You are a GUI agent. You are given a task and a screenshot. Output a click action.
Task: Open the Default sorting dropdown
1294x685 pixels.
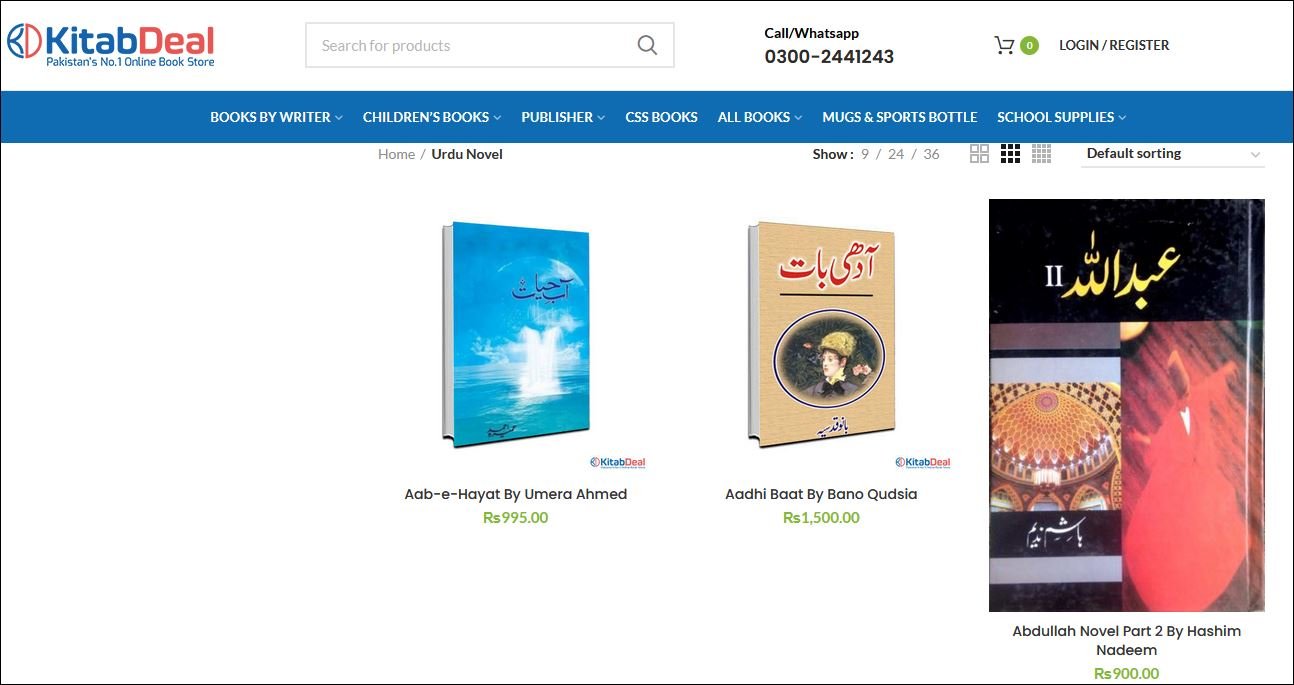(x=1172, y=154)
